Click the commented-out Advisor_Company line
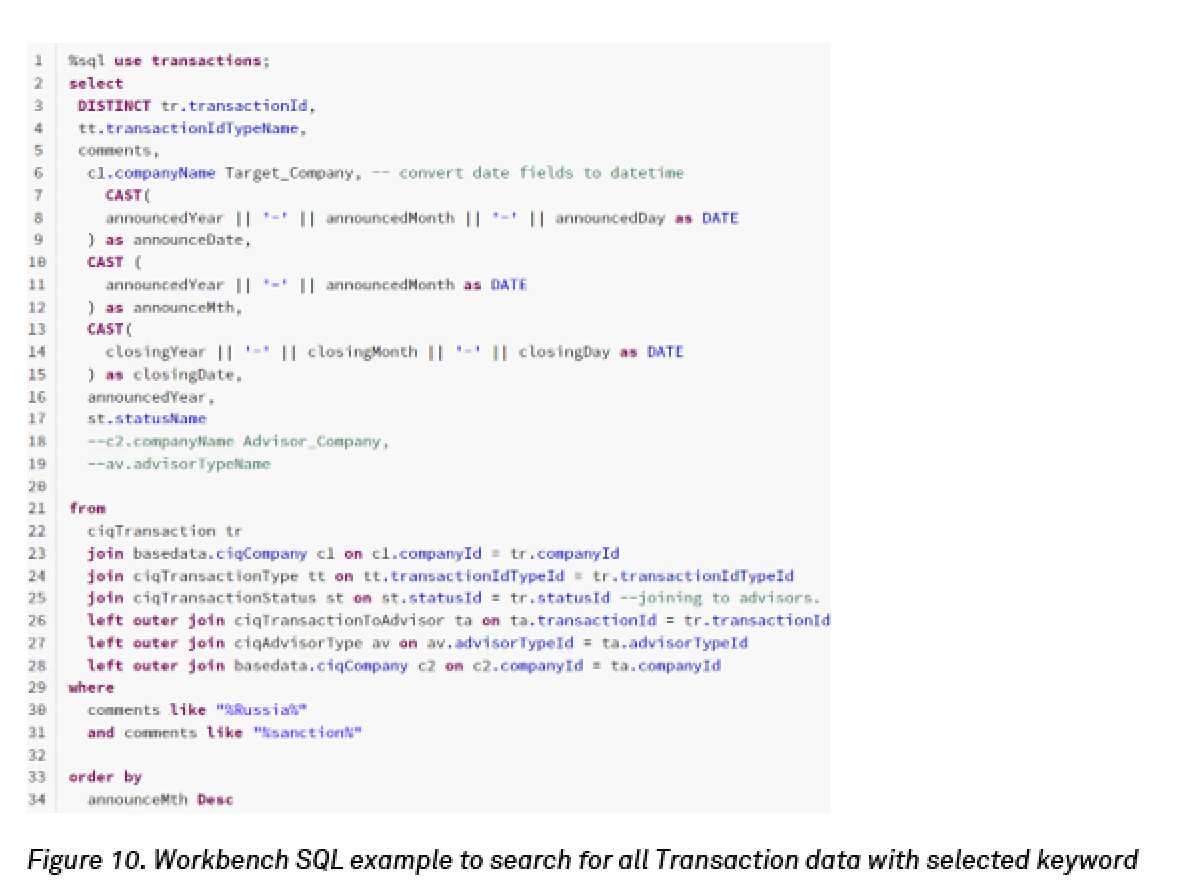 click(237, 441)
